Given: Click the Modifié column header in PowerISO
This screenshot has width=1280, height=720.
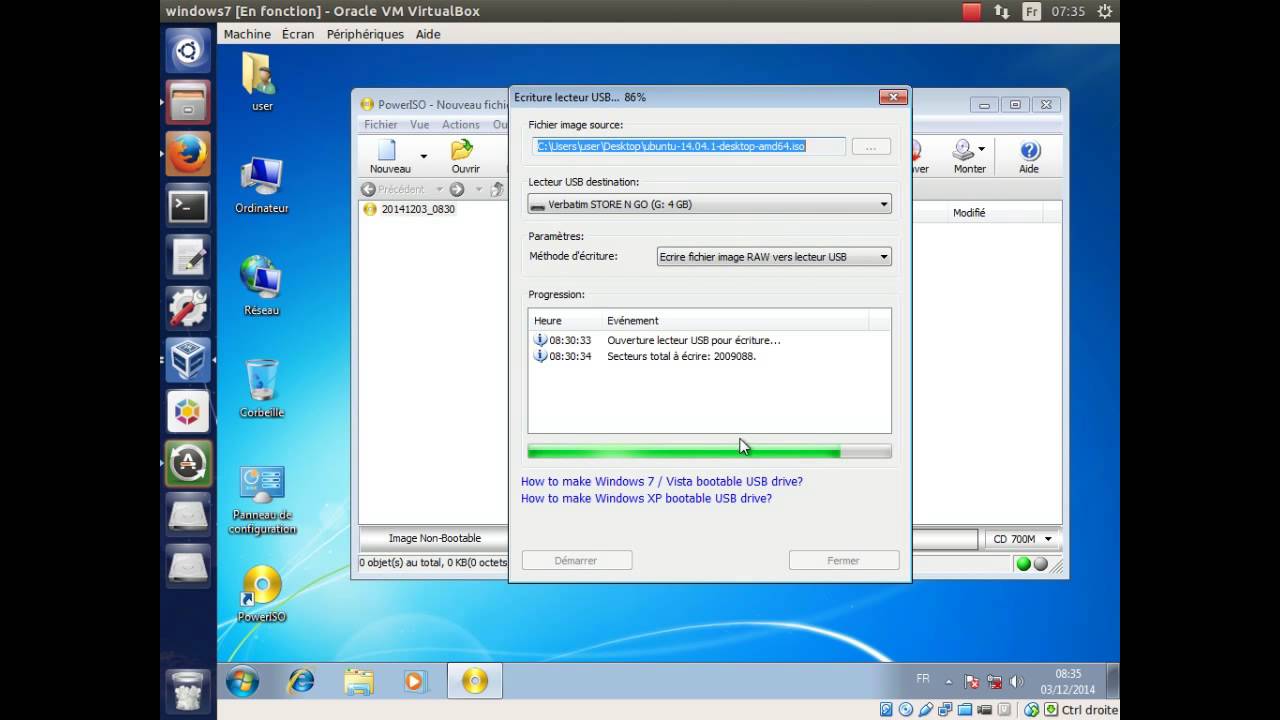Looking at the screenshot, I should [994, 212].
